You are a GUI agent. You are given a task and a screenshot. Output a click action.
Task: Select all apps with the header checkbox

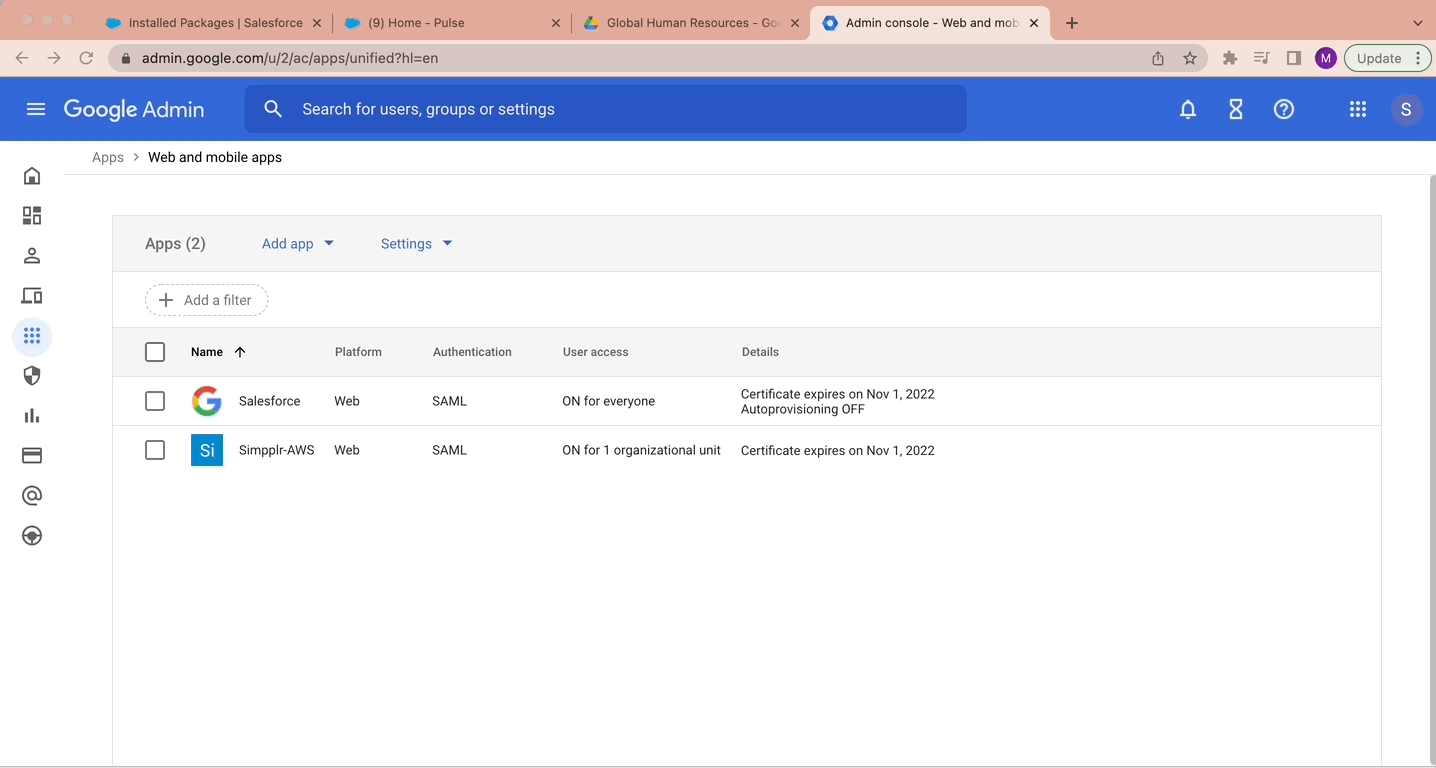click(x=155, y=352)
